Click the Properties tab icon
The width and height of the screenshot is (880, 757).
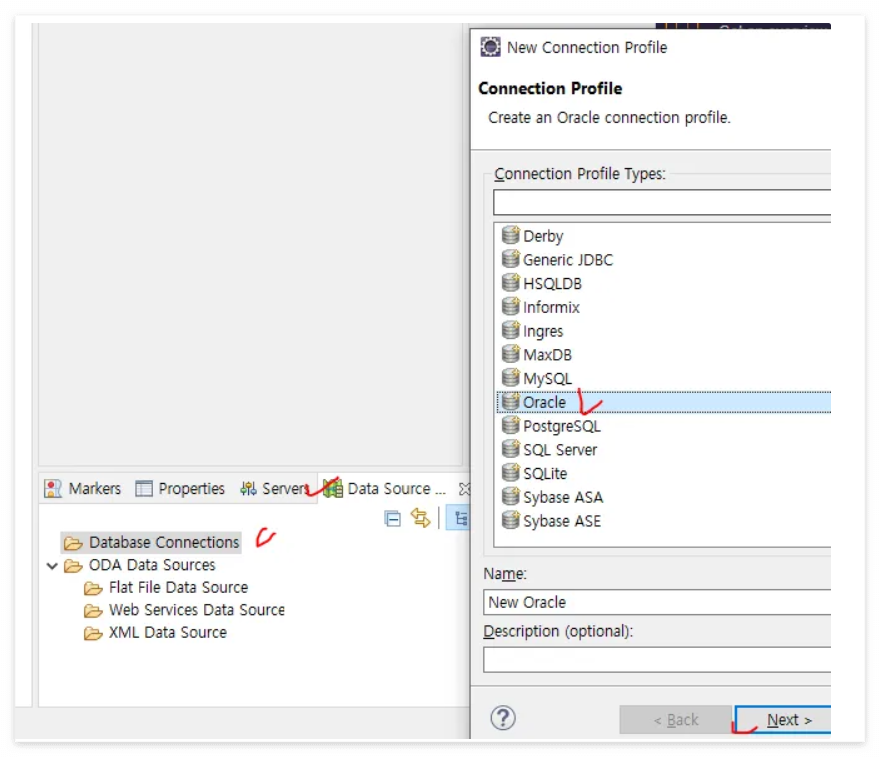[144, 489]
